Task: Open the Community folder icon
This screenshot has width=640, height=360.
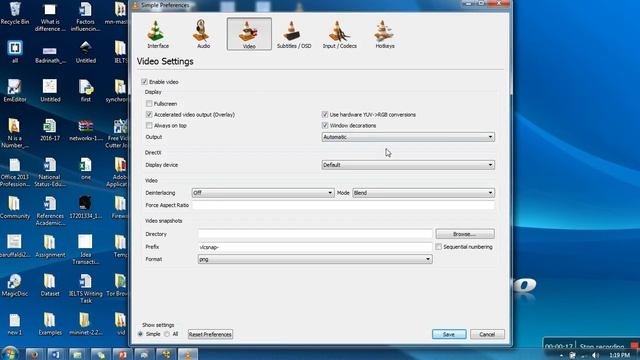Action: (15, 208)
